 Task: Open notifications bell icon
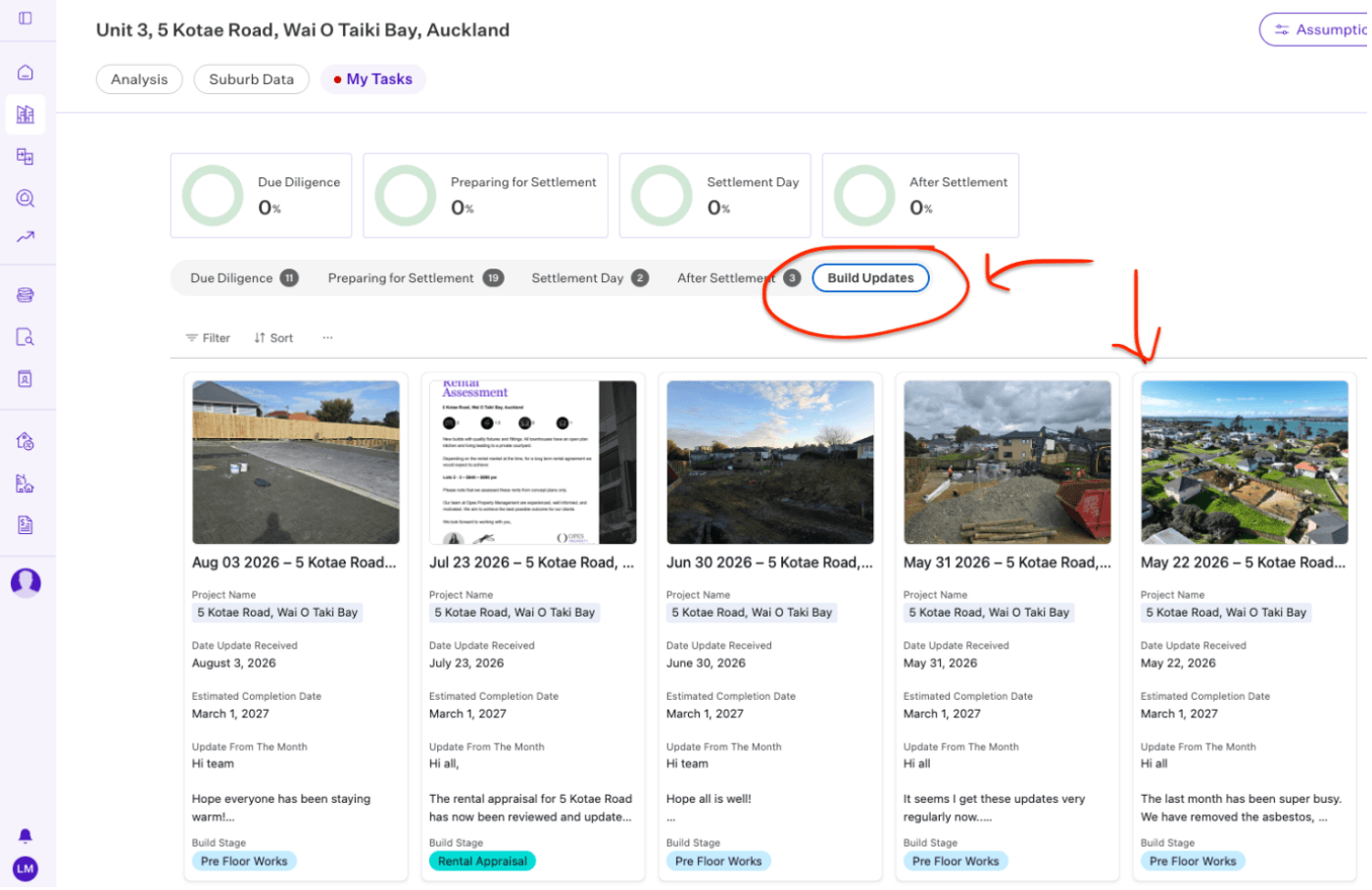click(x=25, y=838)
